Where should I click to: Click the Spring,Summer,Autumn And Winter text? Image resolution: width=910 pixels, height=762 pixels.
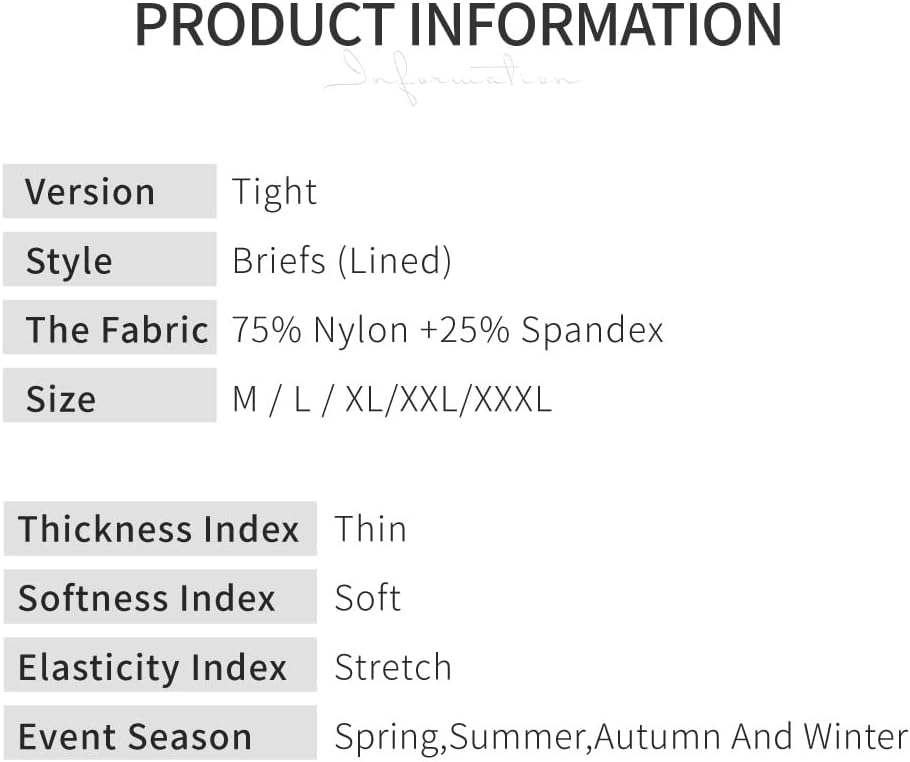620,736
